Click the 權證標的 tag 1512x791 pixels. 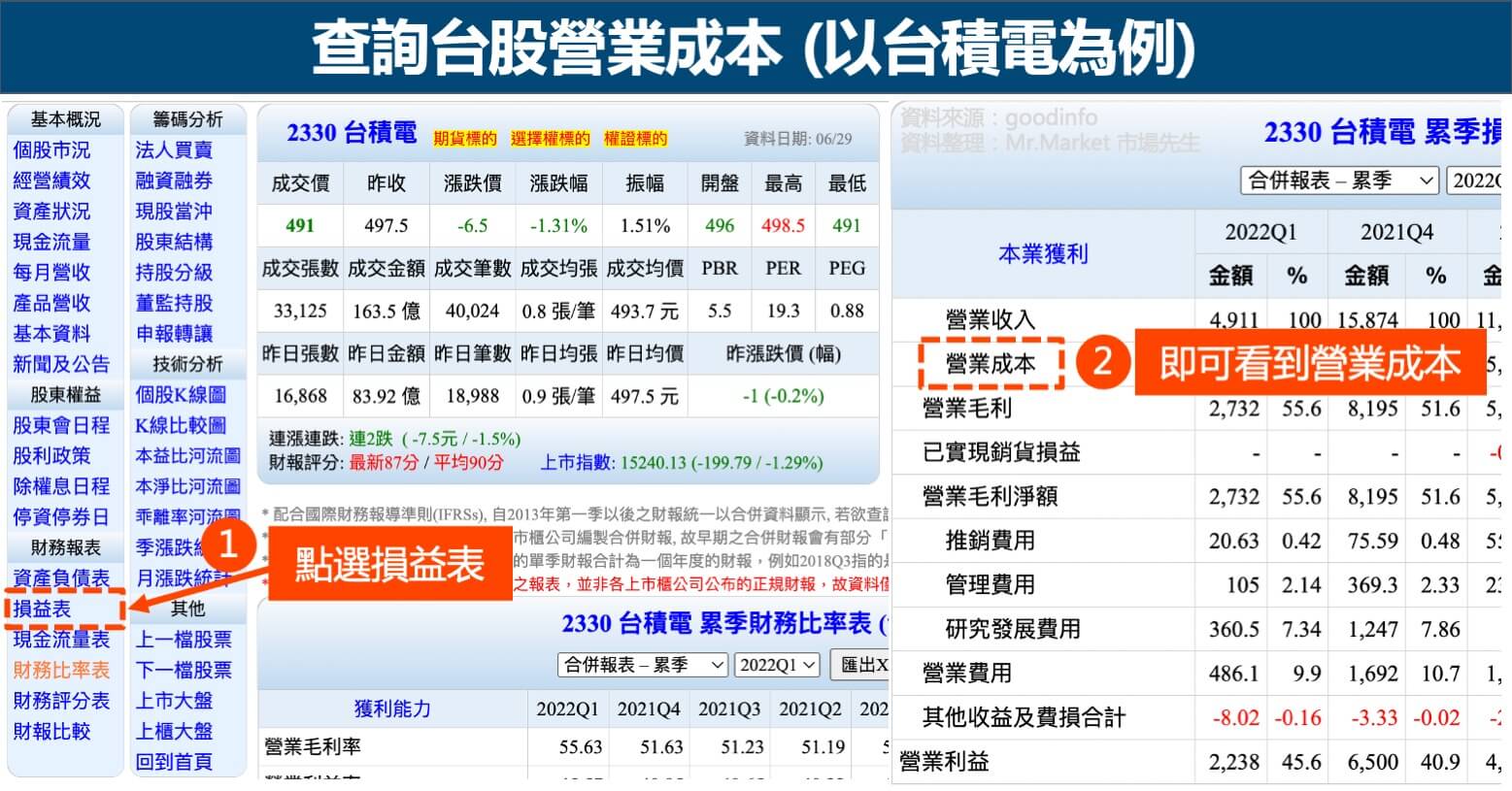click(x=636, y=139)
